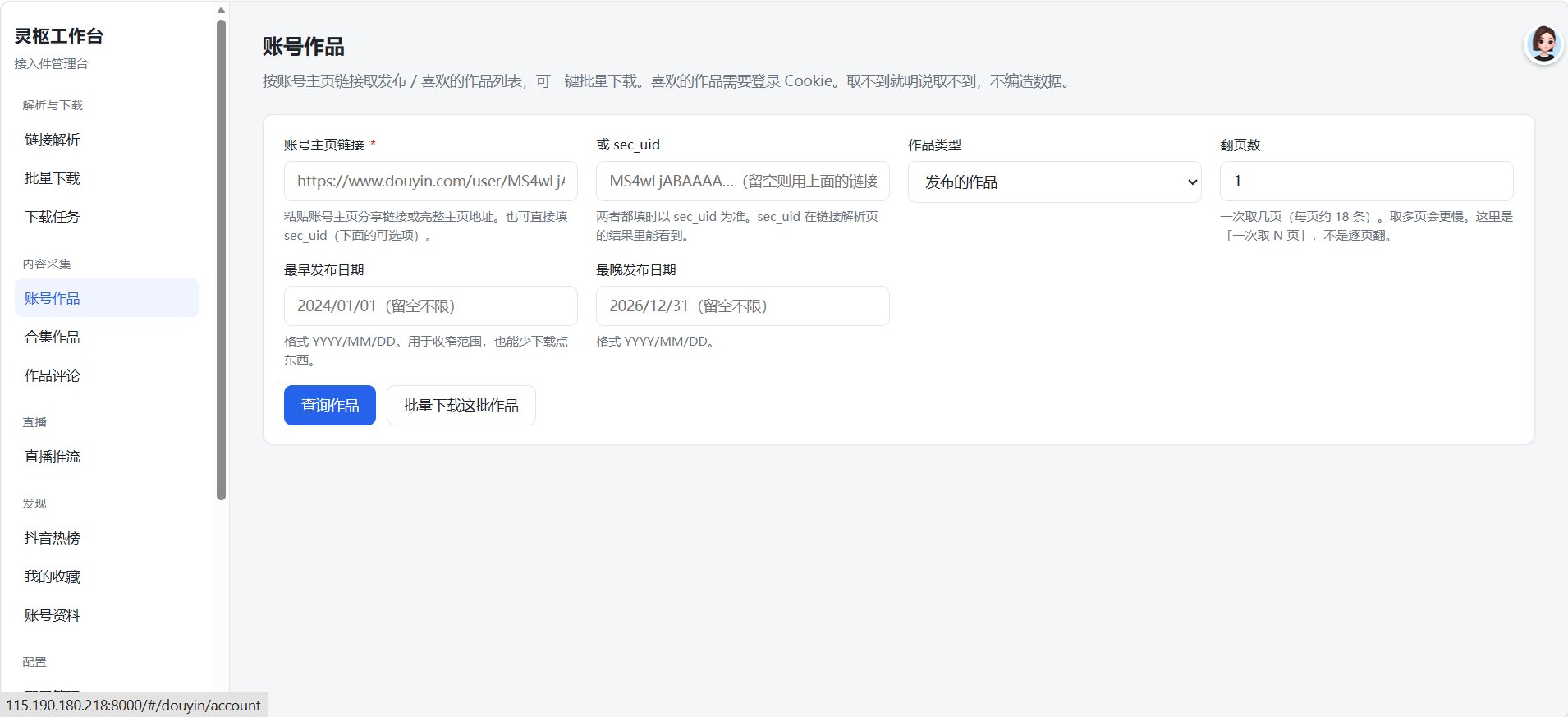This screenshot has height=717, width=1568.
Task: Click the status bar URL 115.190.180.218:8000
Action: coord(133,706)
